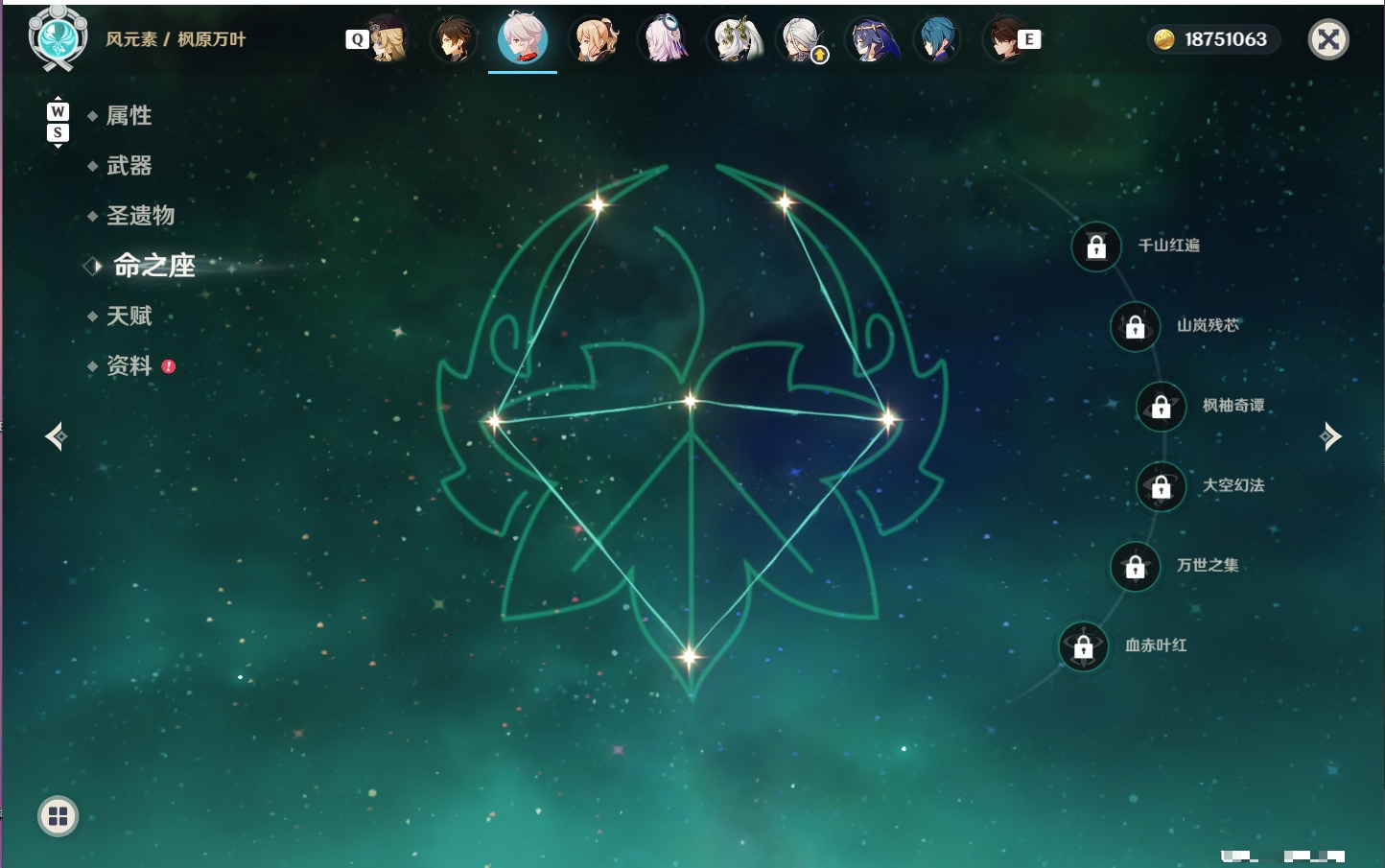The height and width of the screenshot is (868, 1385).
Task: Click the 血赤叶红 constellation label
Action: (x=1157, y=645)
